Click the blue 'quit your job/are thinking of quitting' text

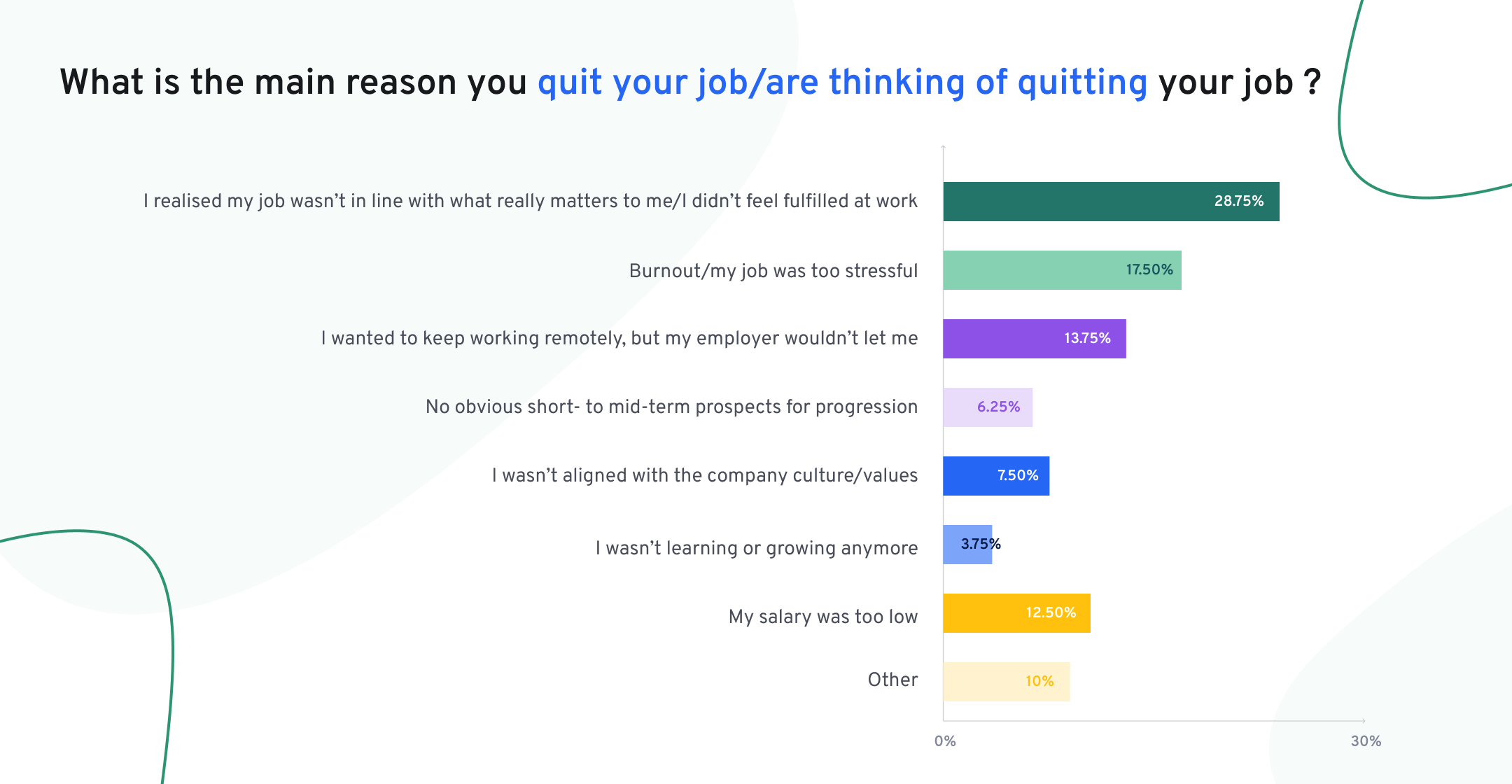(842, 83)
